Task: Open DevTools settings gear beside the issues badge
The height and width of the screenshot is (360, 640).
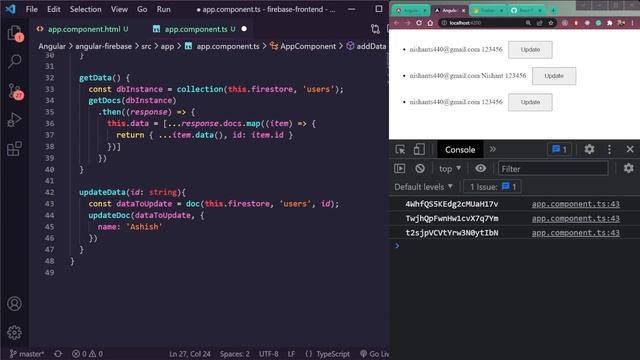Action: [x=589, y=149]
